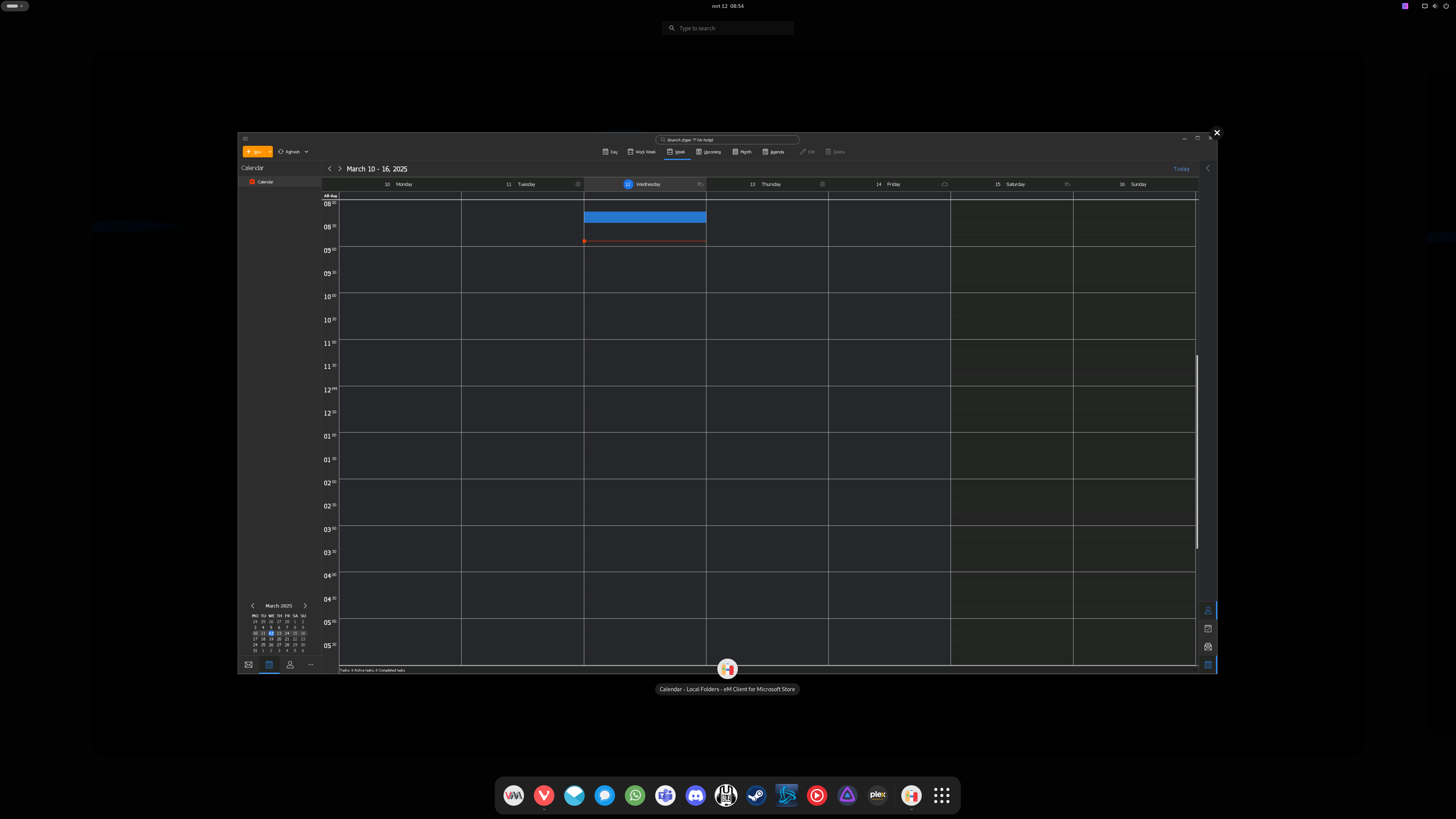Open Mail section in bottom bar
This screenshot has width=1456, height=819.
[248, 665]
